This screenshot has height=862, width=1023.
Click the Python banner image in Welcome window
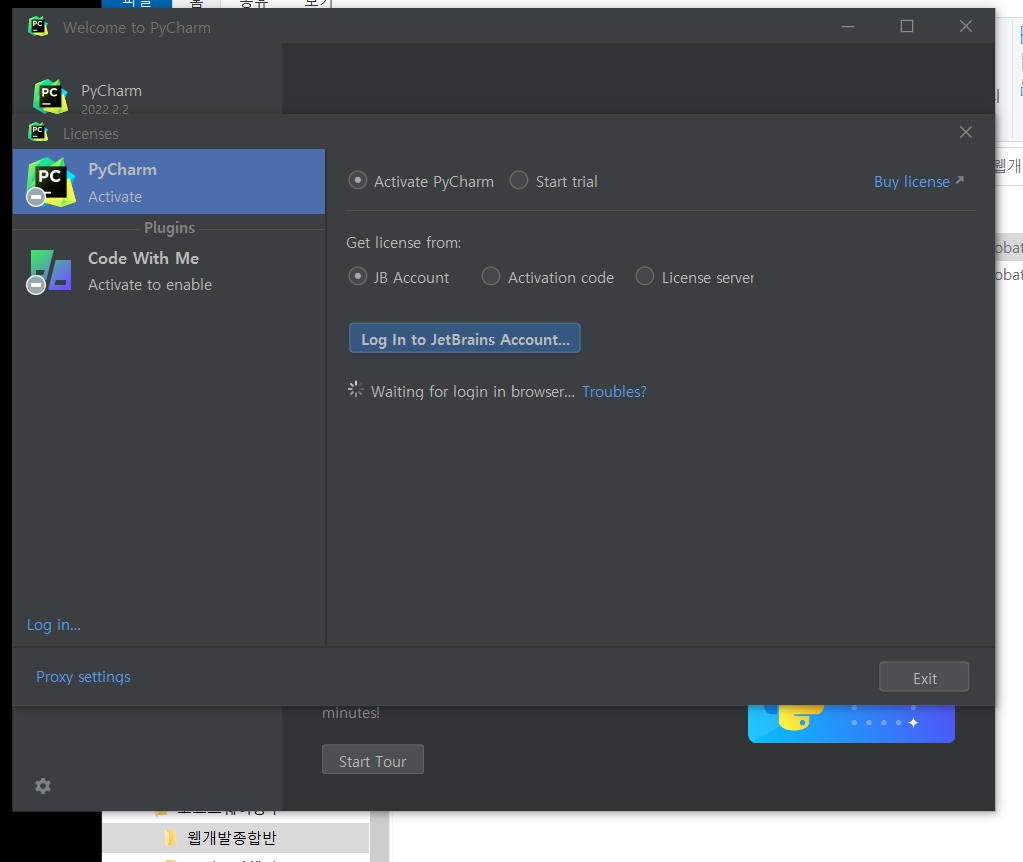851,724
